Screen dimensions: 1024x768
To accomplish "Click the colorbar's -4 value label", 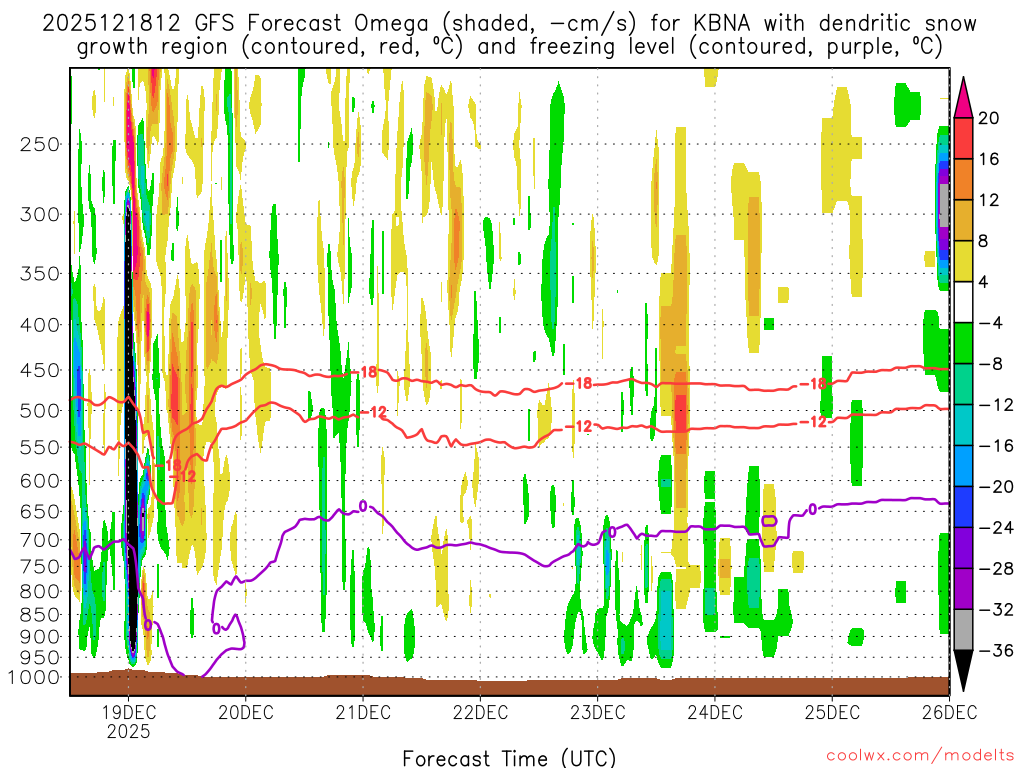I will pyautogui.click(x=991, y=323).
